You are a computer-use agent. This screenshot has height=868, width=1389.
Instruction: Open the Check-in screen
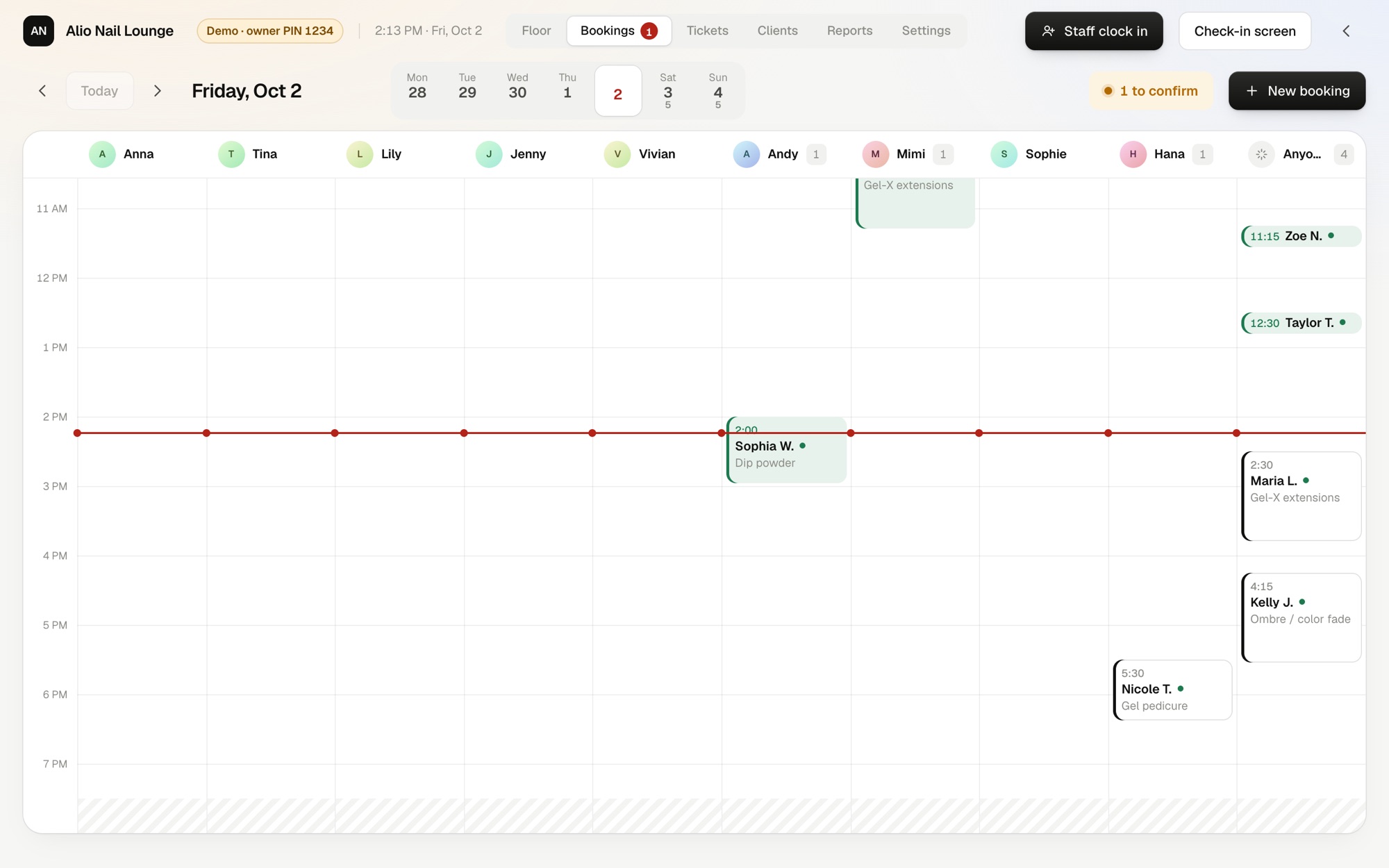point(1245,31)
